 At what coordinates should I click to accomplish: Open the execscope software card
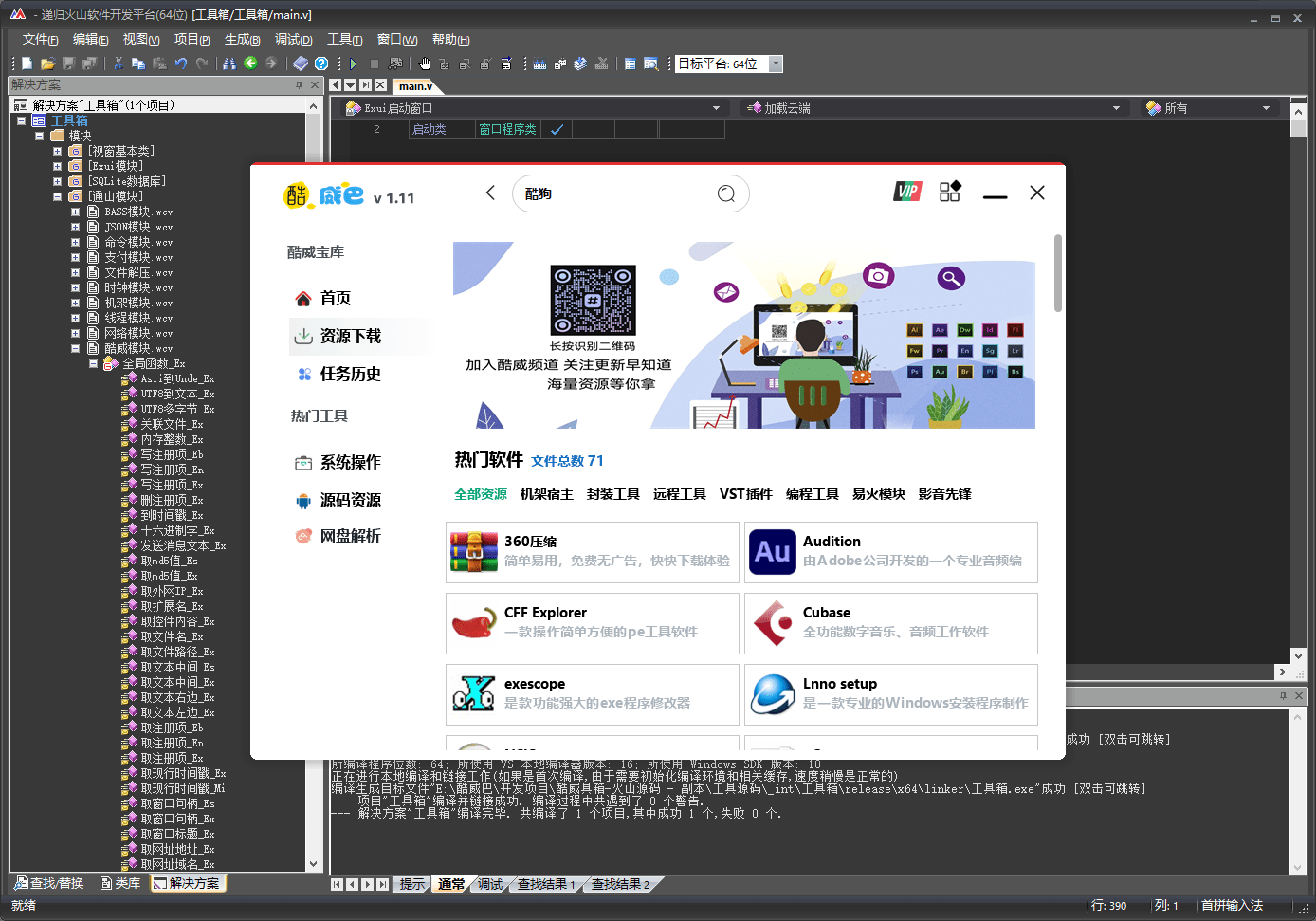(x=593, y=694)
